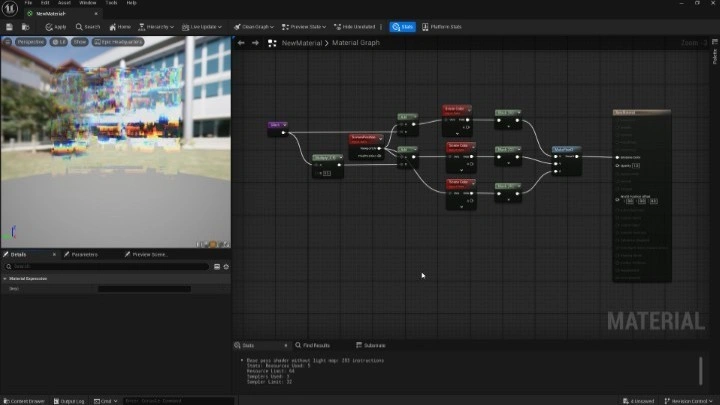Navigate back in the graph history
The height and width of the screenshot is (405, 720).
(x=241, y=43)
